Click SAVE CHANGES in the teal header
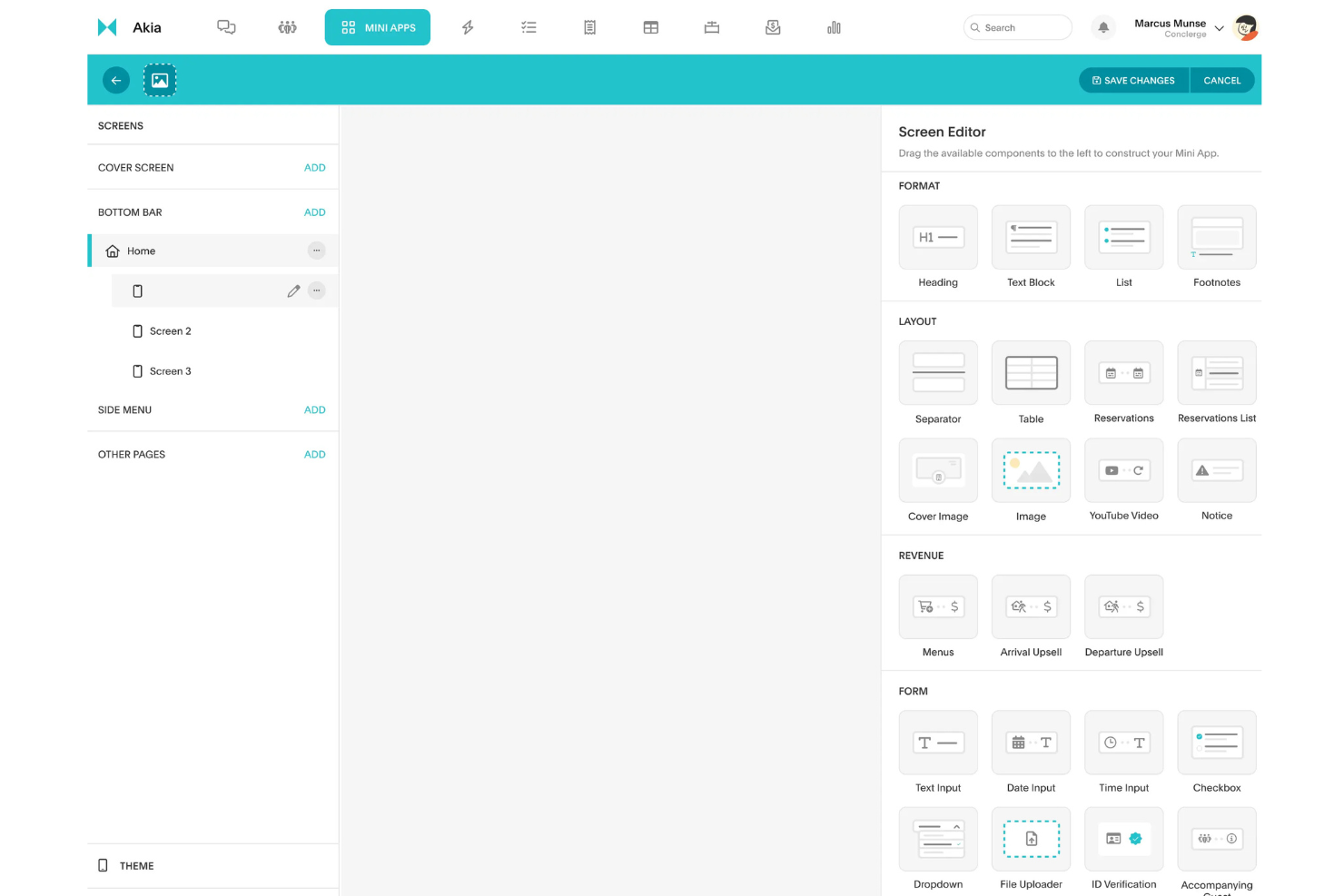Screen dimensions: 1344x896 pos(1133,80)
